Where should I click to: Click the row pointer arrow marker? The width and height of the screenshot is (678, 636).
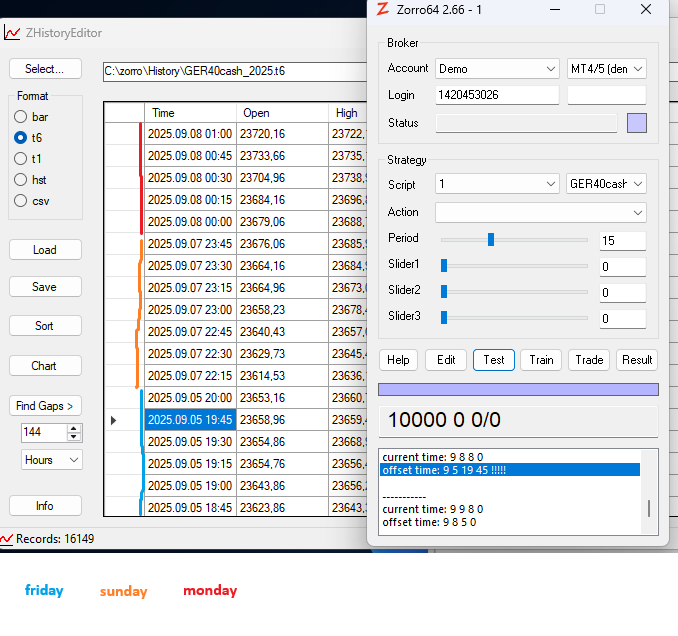(113, 421)
